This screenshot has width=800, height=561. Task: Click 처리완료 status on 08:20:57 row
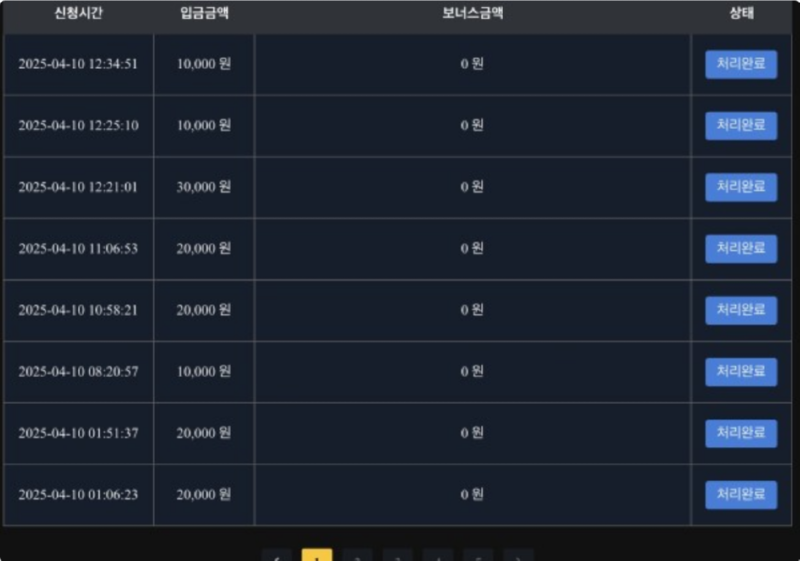click(x=741, y=372)
